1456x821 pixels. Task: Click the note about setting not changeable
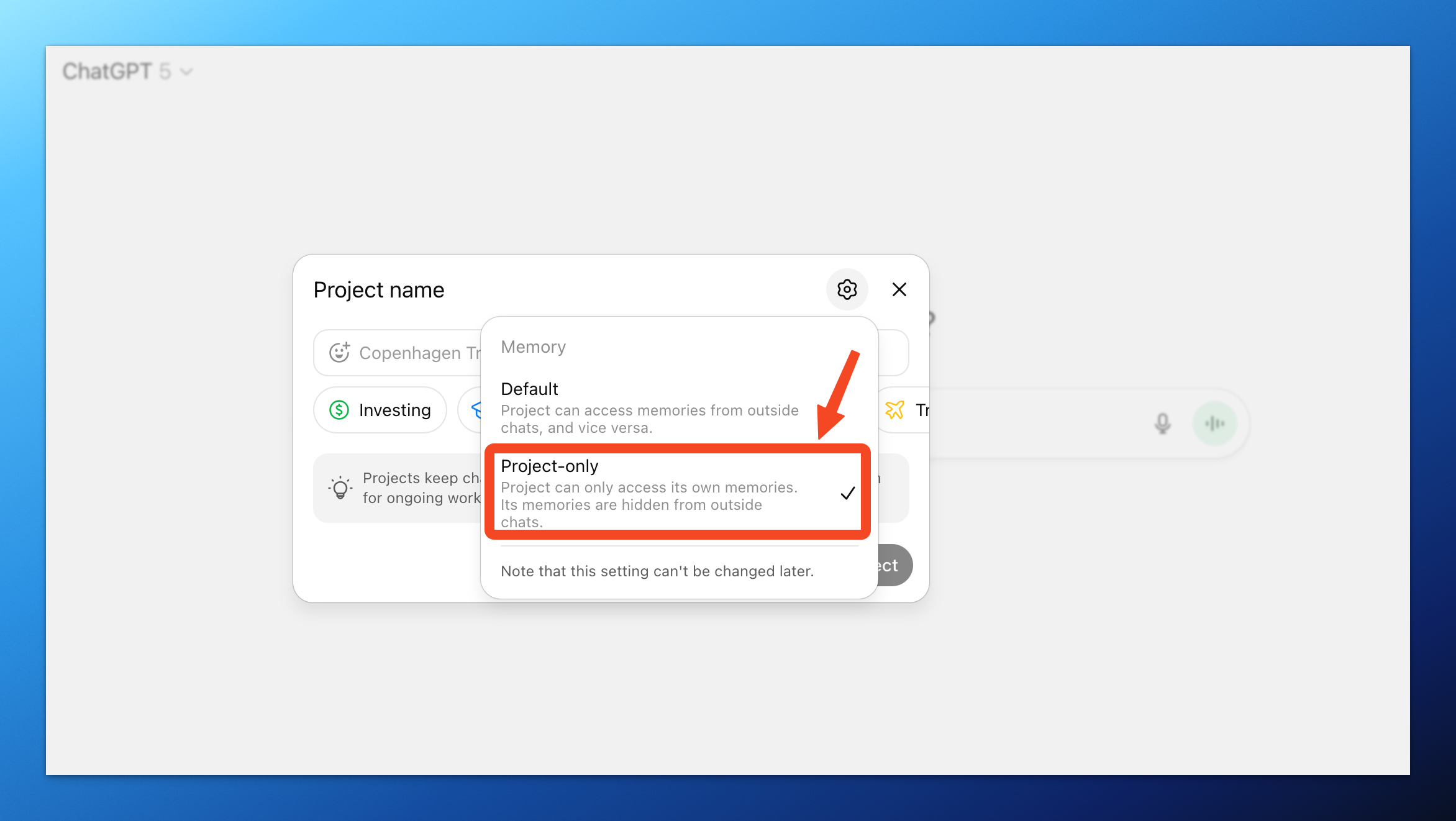click(x=657, y=571)
